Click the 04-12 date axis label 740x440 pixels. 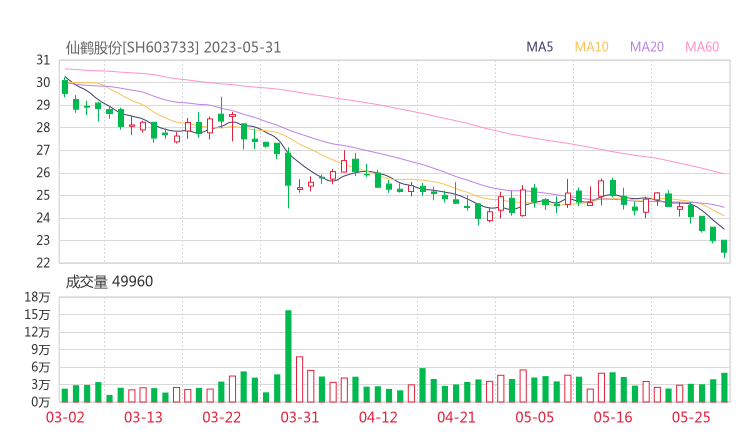tap(378, 417)
